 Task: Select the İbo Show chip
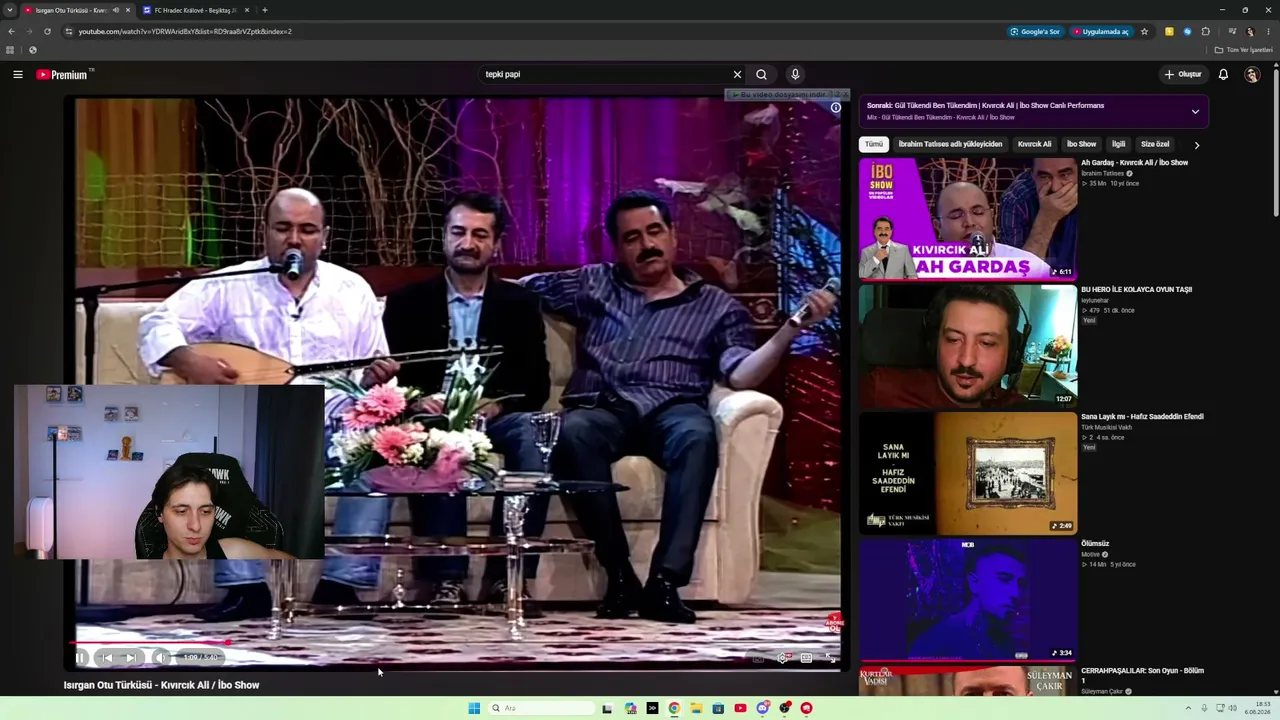[1081, 144]
